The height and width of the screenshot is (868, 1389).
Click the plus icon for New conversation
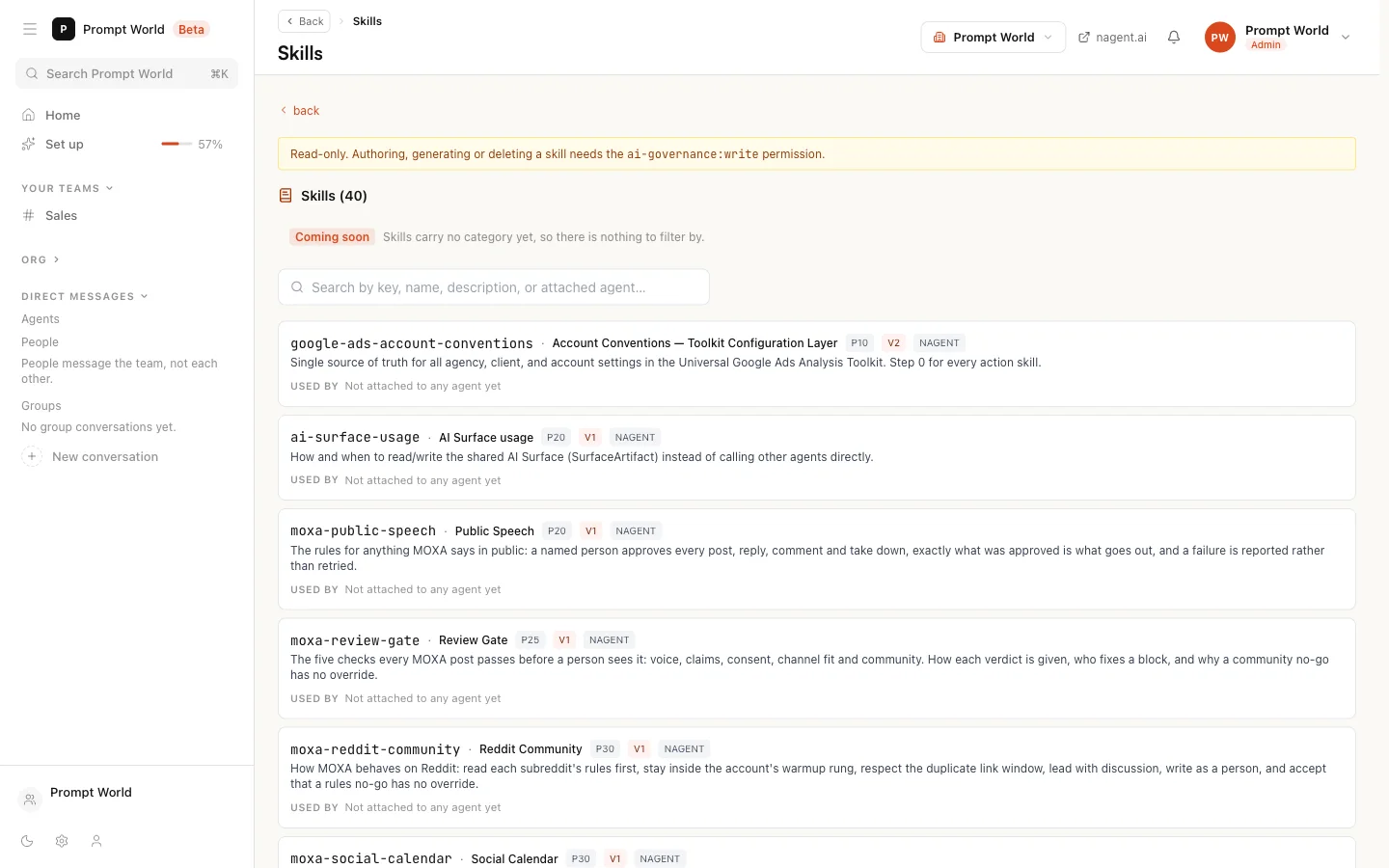click(32, 456)
